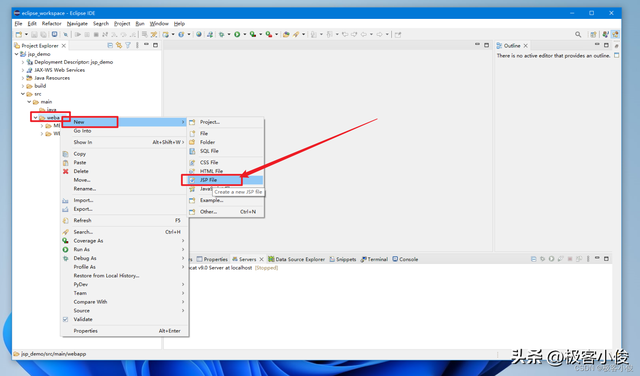This screenshot has width=640, height=376.
Task: Collapse the src folder node
Action: [23, 94]
